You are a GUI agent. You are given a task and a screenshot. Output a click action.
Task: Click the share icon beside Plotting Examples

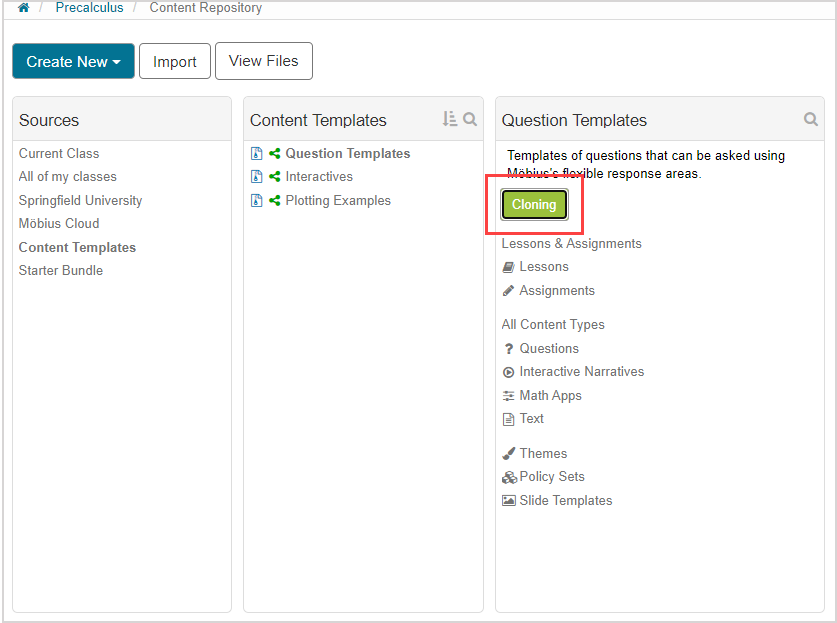(x=275, y=201)
